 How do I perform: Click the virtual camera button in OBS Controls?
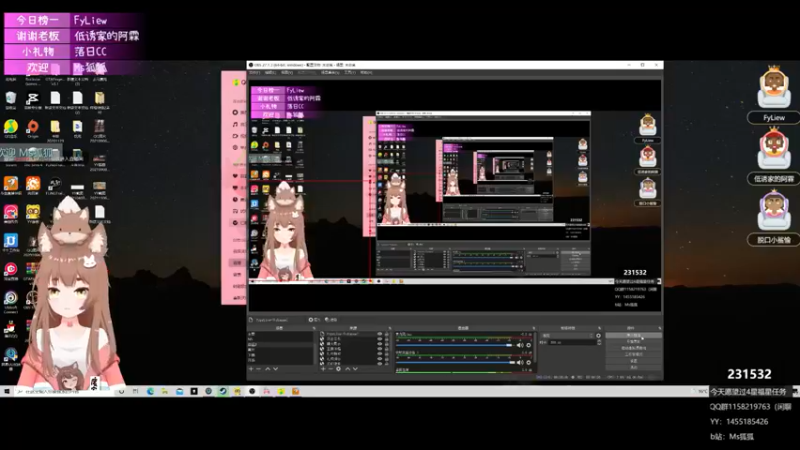tap(634, 348)
